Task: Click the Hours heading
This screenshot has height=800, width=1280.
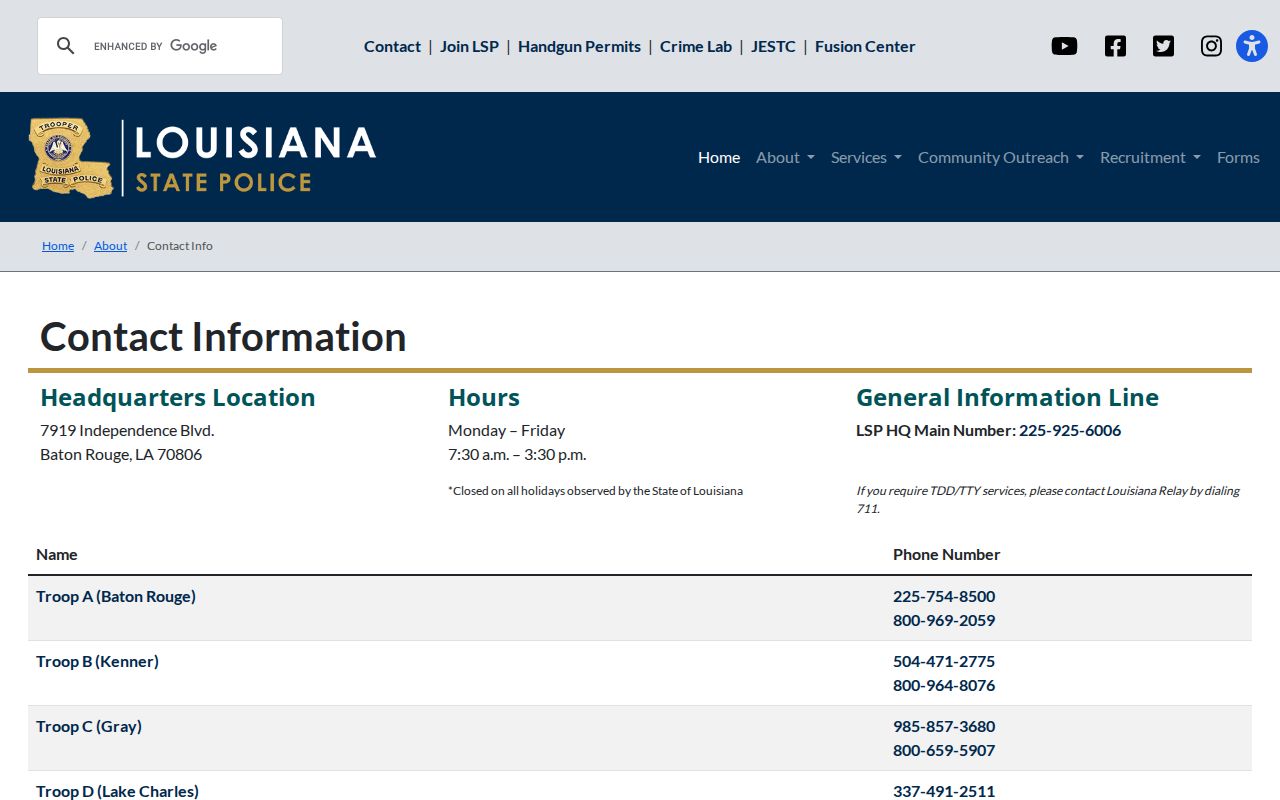Action: 484,398
